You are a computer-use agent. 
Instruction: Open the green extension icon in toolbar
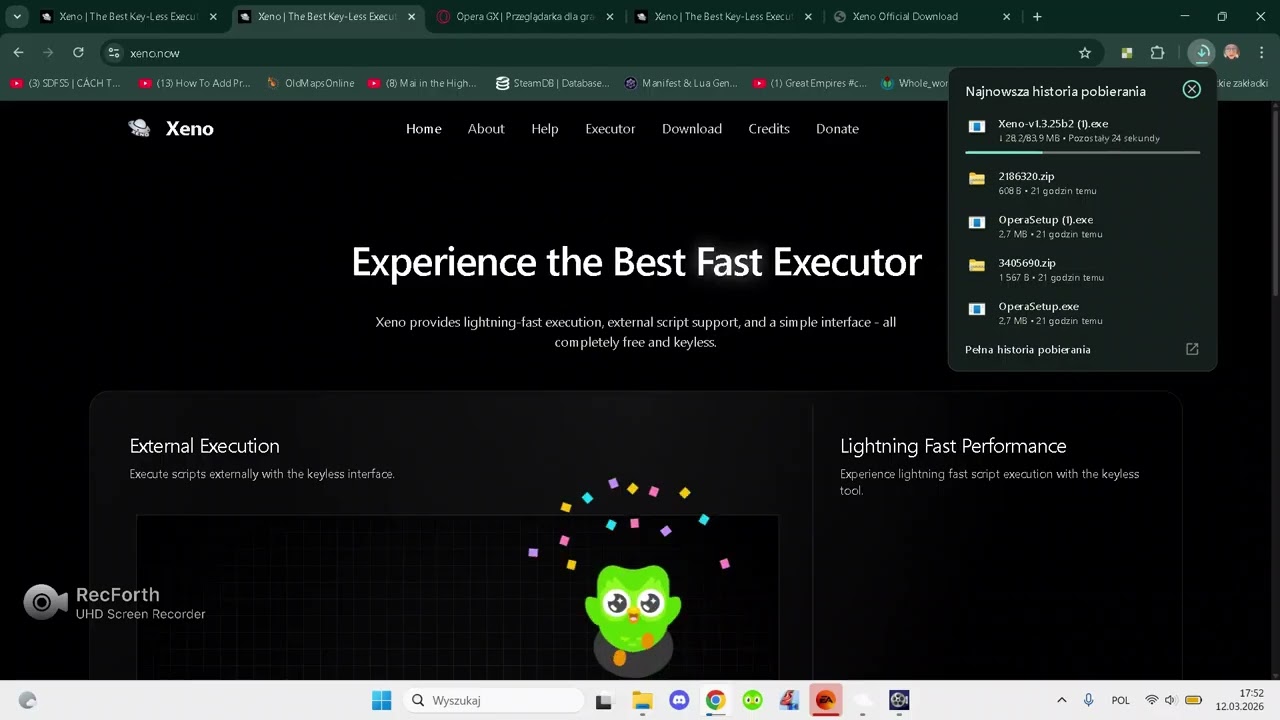pyautogui.click(x=1127, y=53)
